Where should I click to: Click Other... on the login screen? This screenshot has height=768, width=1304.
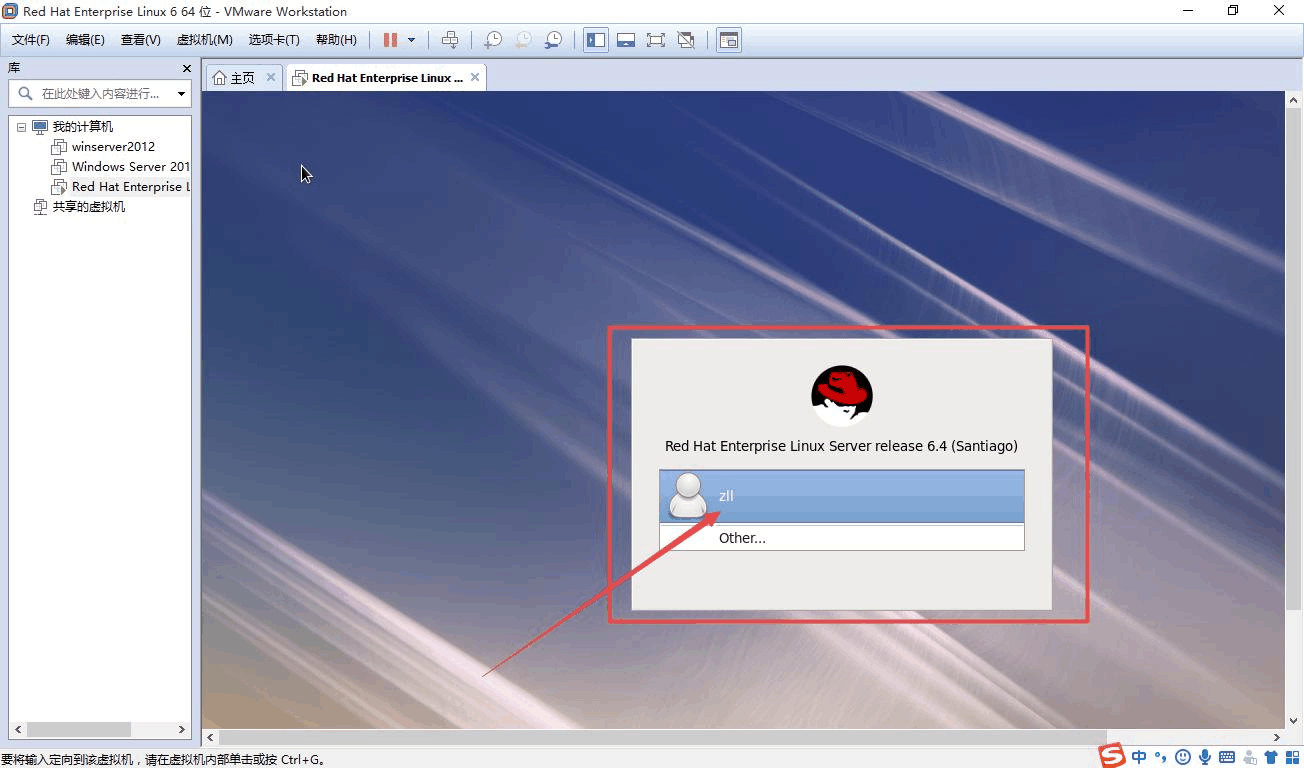(x=742, y=538)
